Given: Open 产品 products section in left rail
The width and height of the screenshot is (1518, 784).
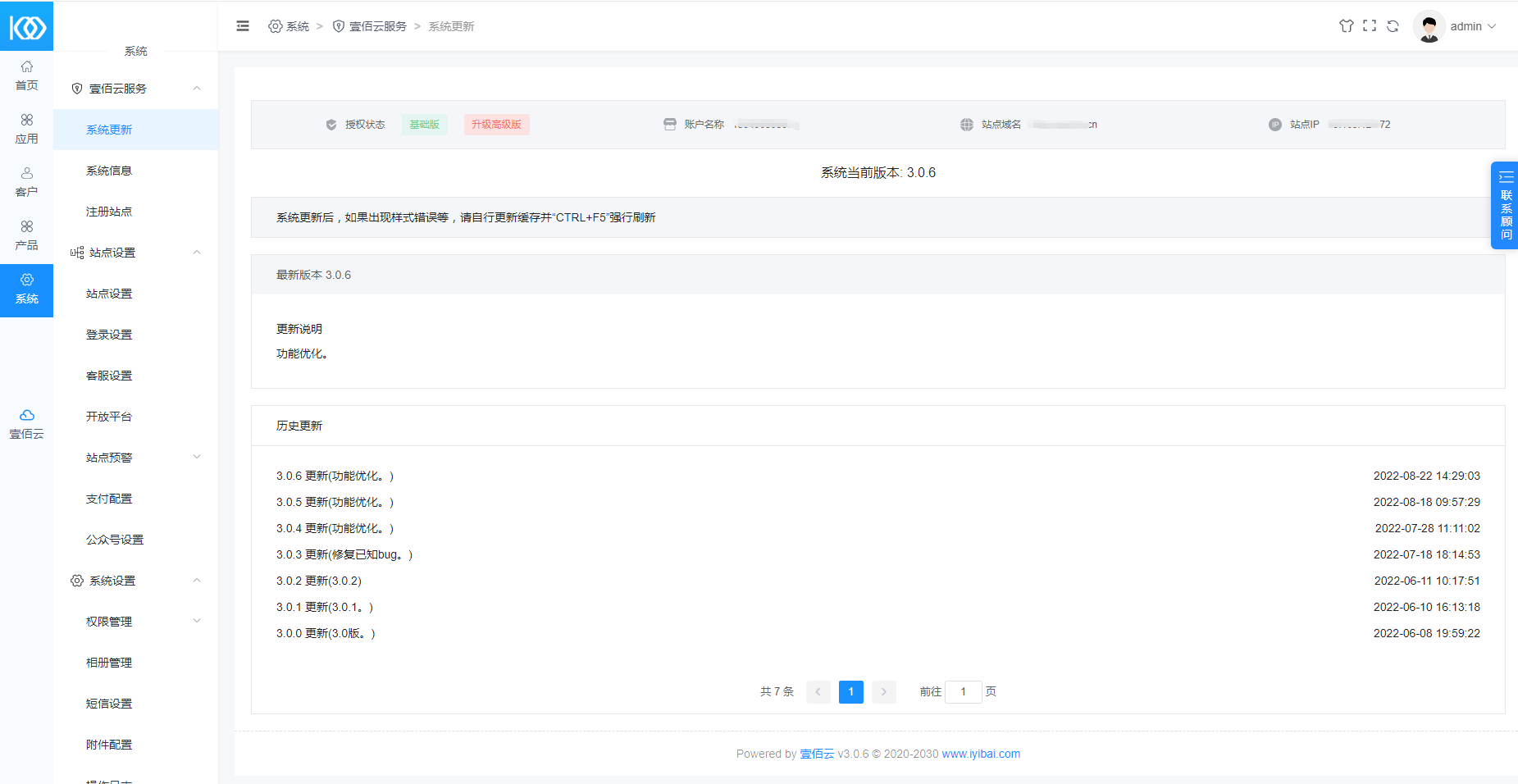Looking at the screenshot, I should point(26,235).
